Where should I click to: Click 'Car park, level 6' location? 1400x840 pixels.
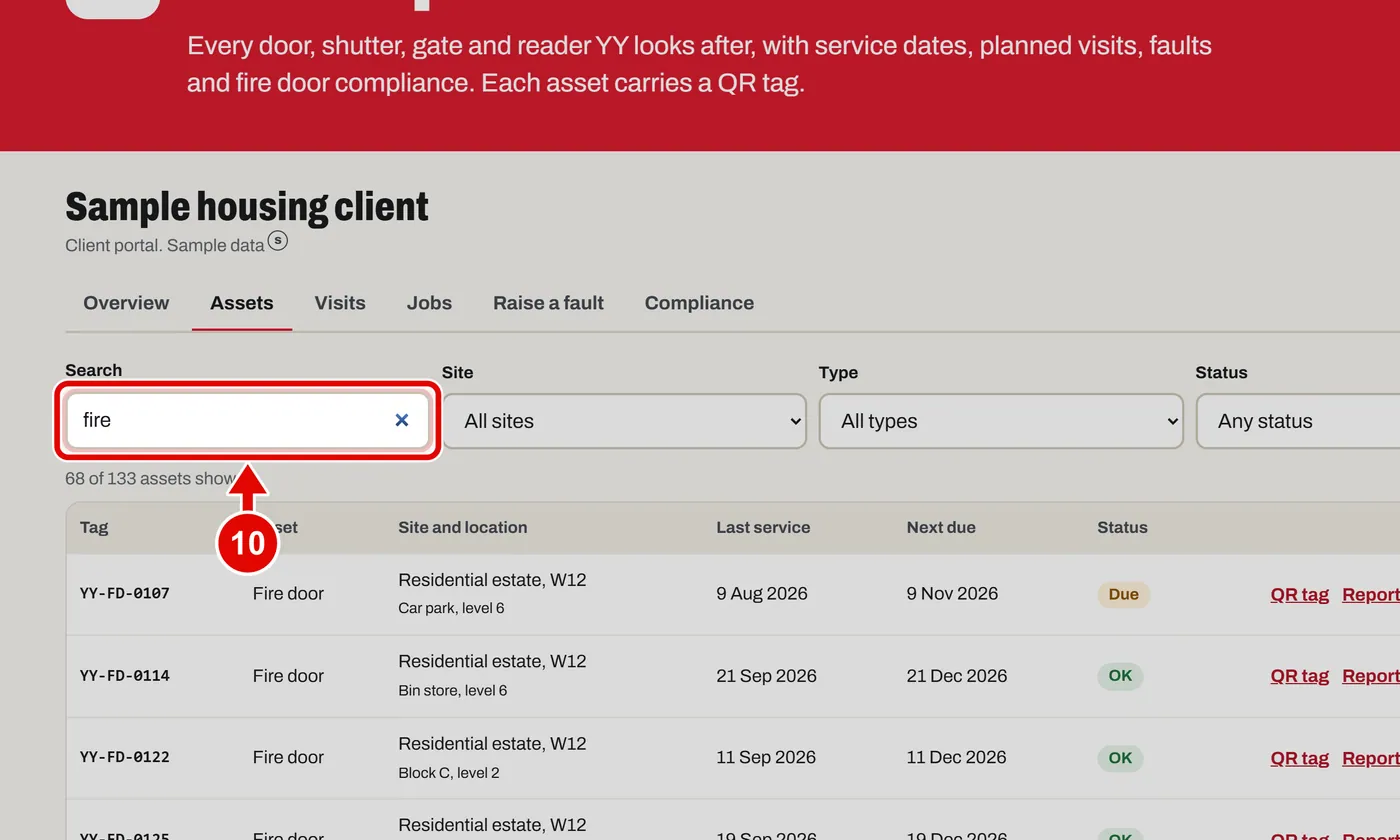451,608
